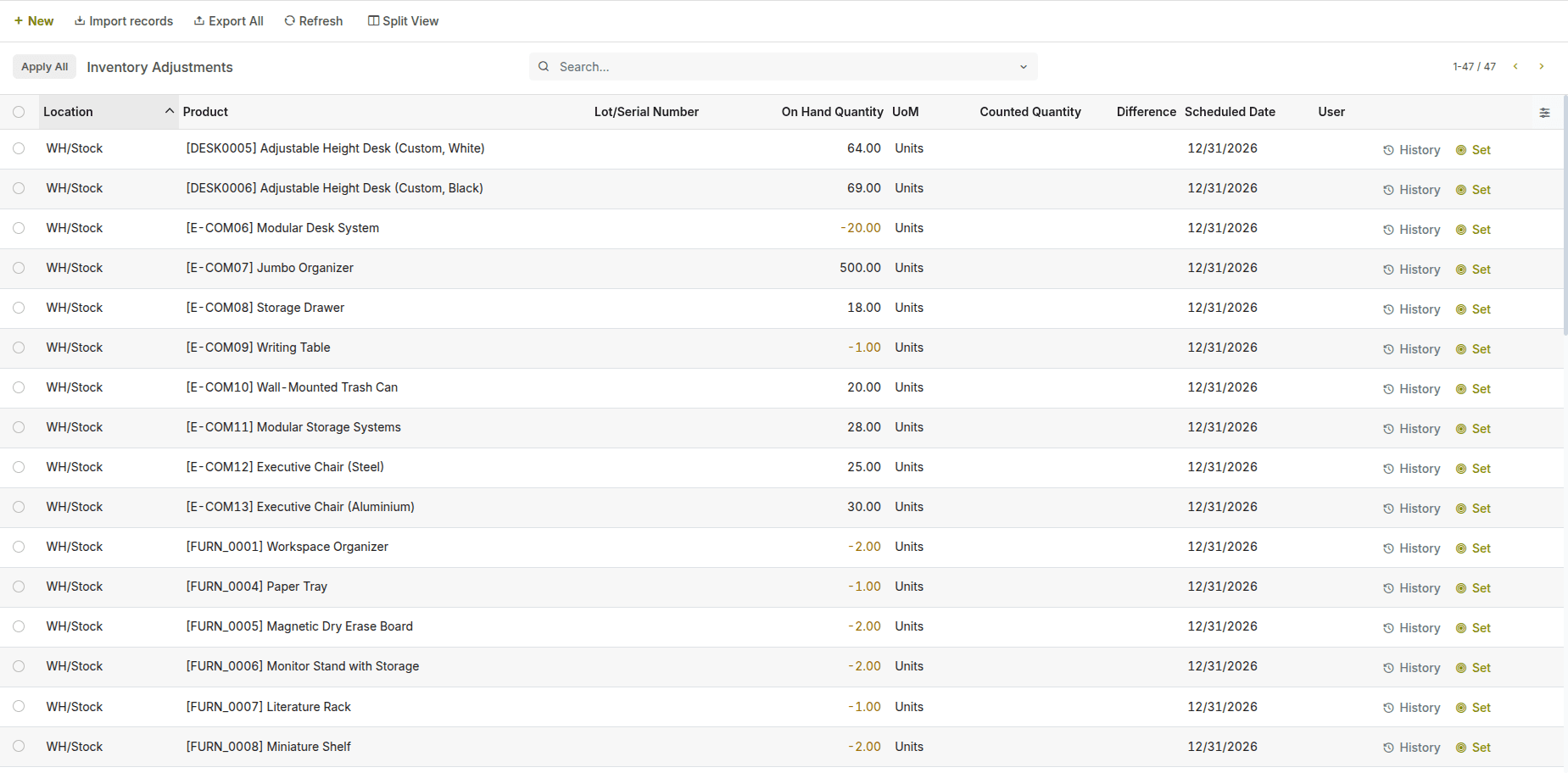
Task: Click the next page chevron arrow
Action: (1543, 66)
